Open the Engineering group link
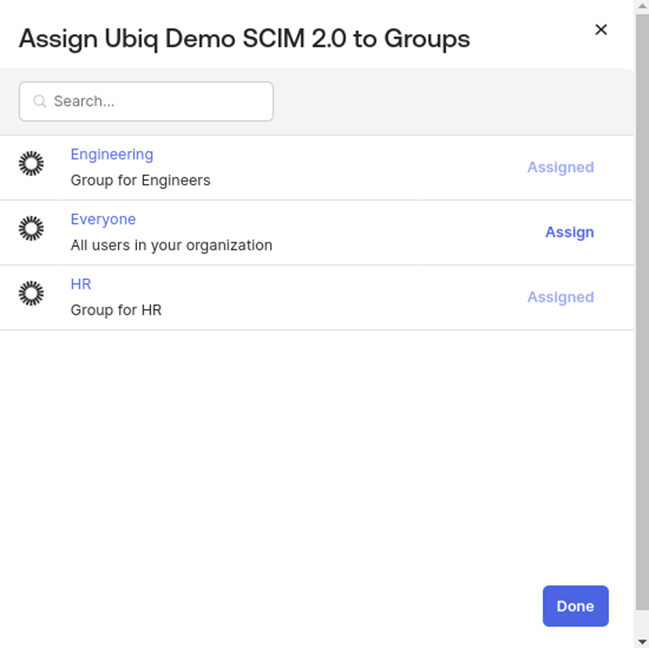Screen dimensions: 649x648 (112, 154)
